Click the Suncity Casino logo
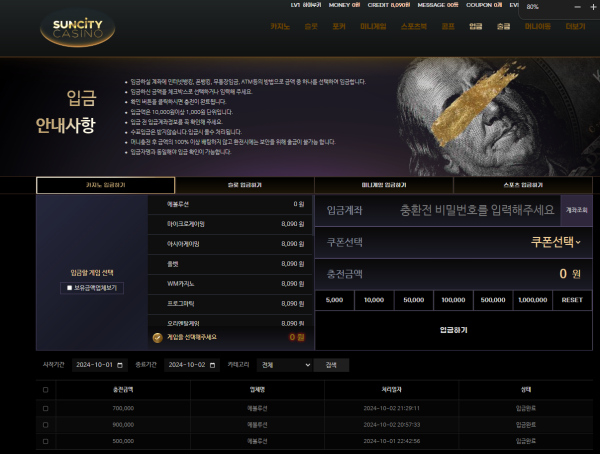 click(78, 27)
